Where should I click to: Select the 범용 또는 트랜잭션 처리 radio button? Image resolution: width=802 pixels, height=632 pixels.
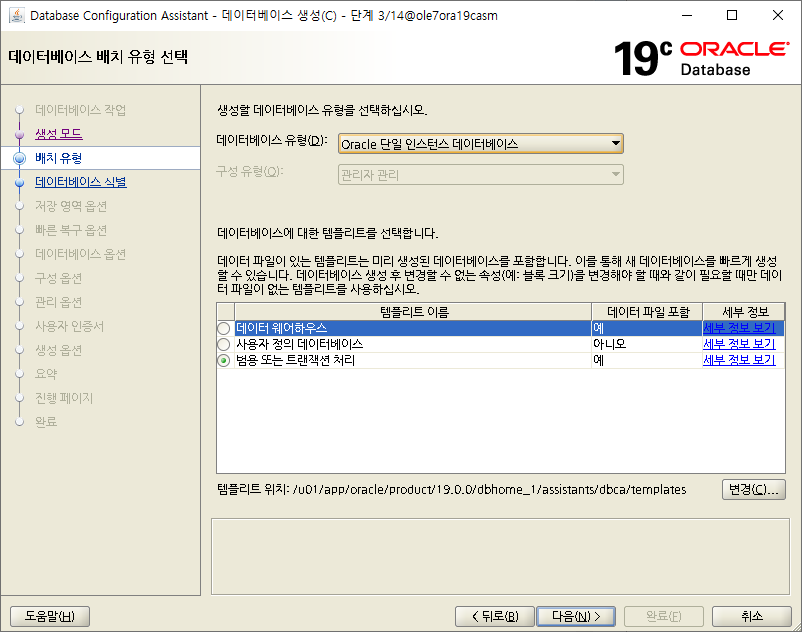tap(224, 360)
